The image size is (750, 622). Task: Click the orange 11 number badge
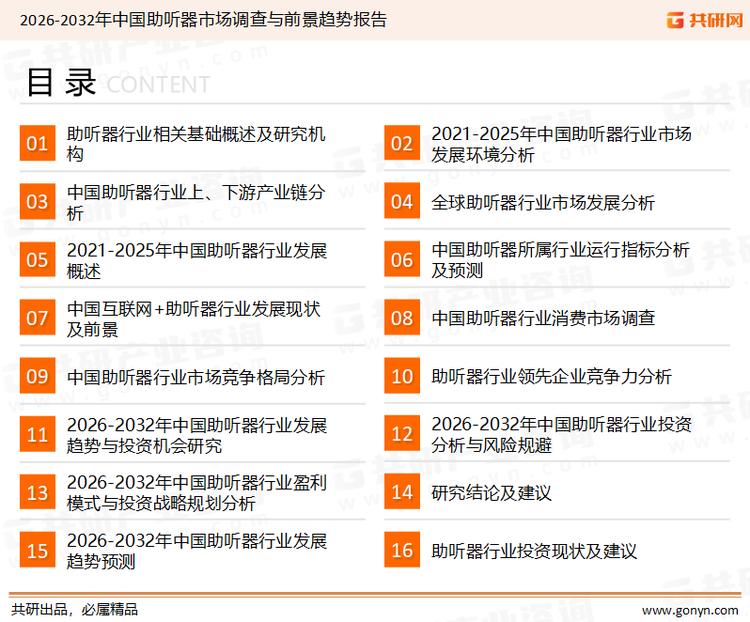(x=37, y=434)
